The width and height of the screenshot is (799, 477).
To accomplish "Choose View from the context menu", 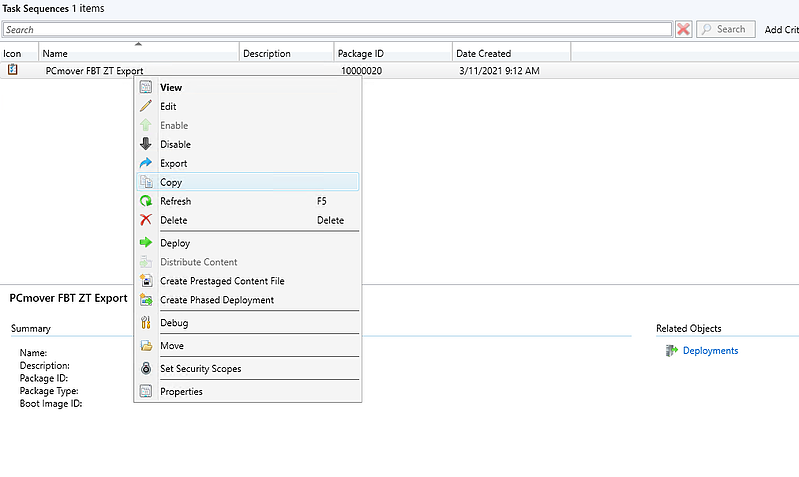I will tap(248, 87).
